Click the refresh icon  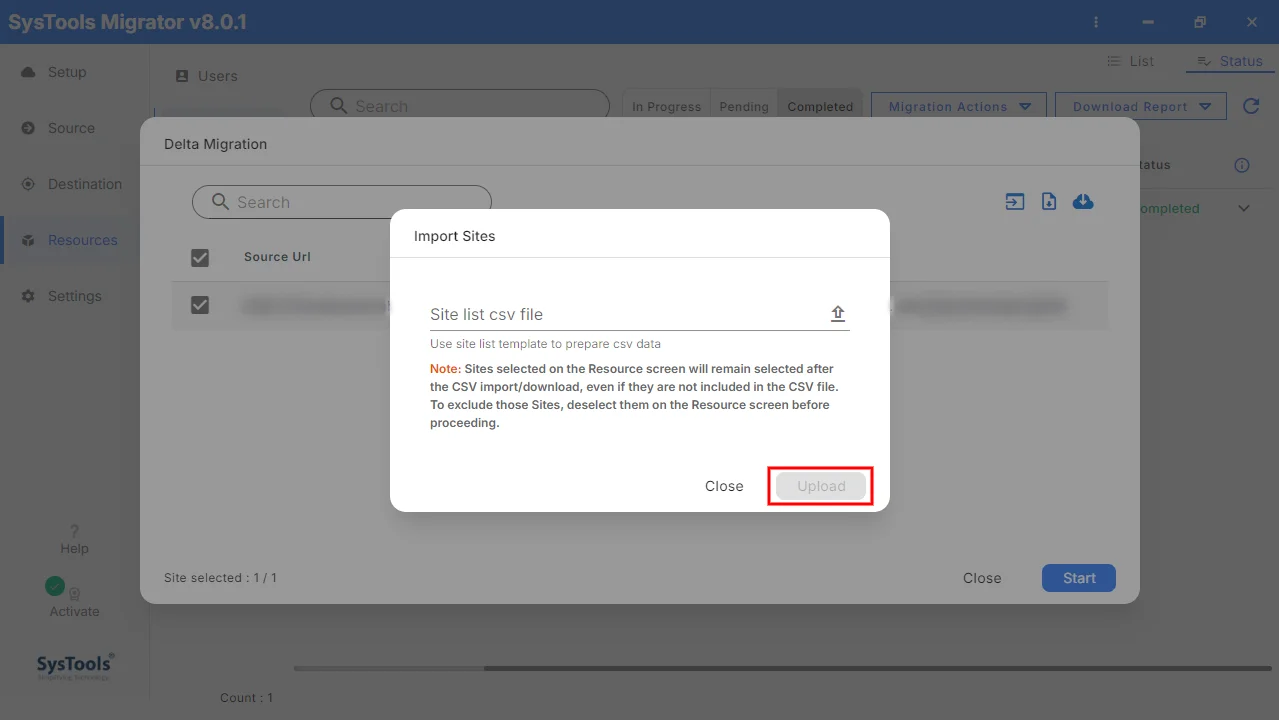point(1251,106)
